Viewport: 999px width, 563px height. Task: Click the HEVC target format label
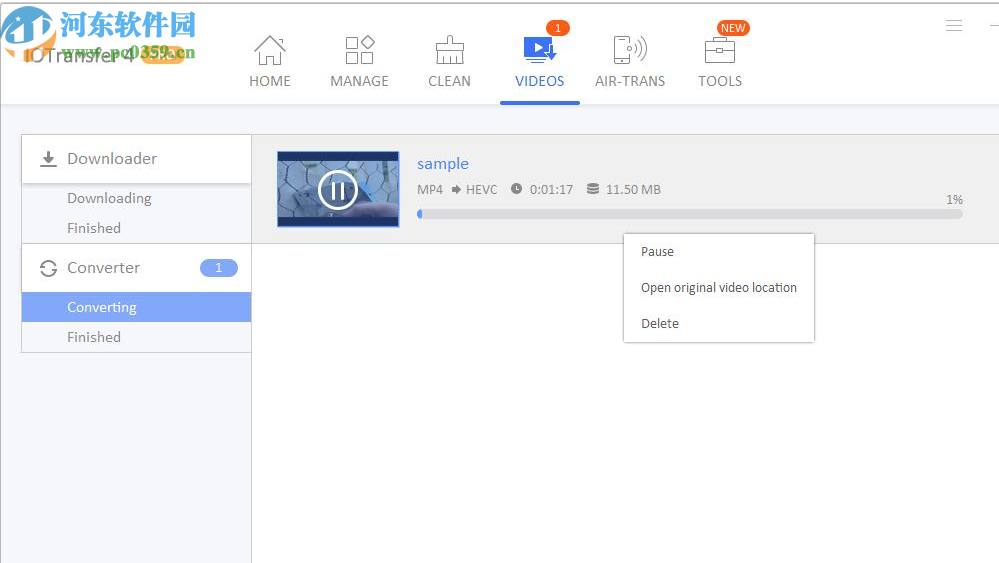pos(482,190)
